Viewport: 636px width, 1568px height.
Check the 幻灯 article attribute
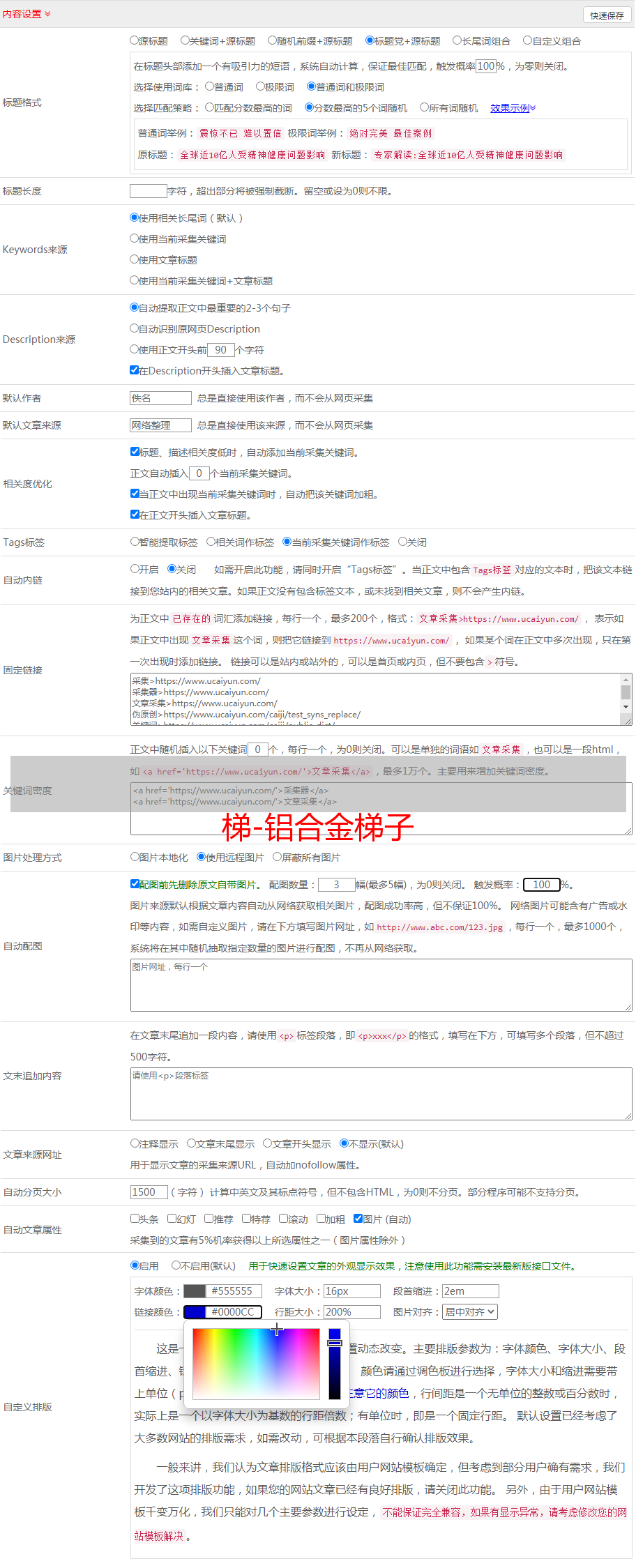coord(172,1219)
